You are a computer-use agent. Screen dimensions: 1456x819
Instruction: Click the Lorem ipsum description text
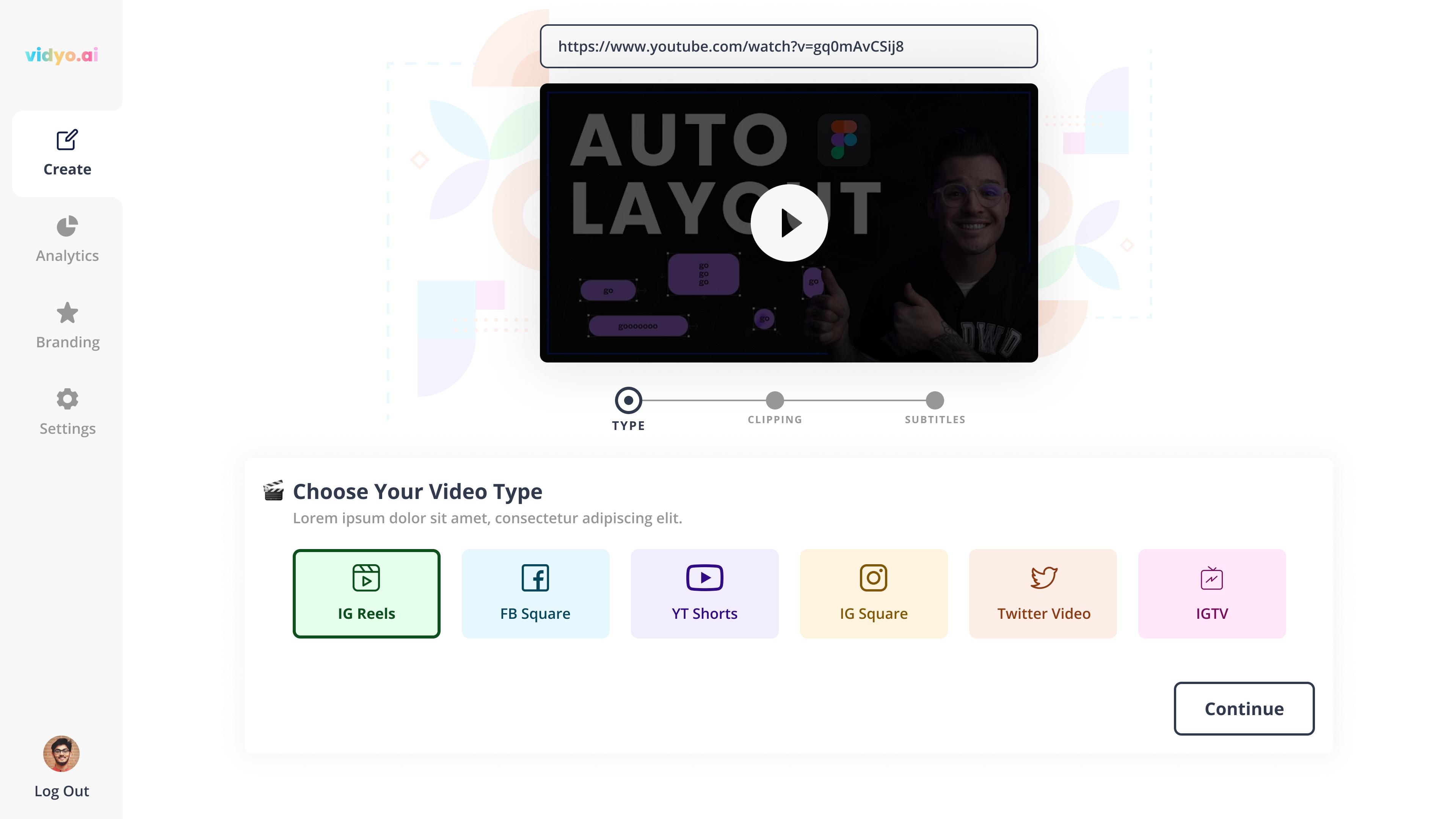pos(487,518)
